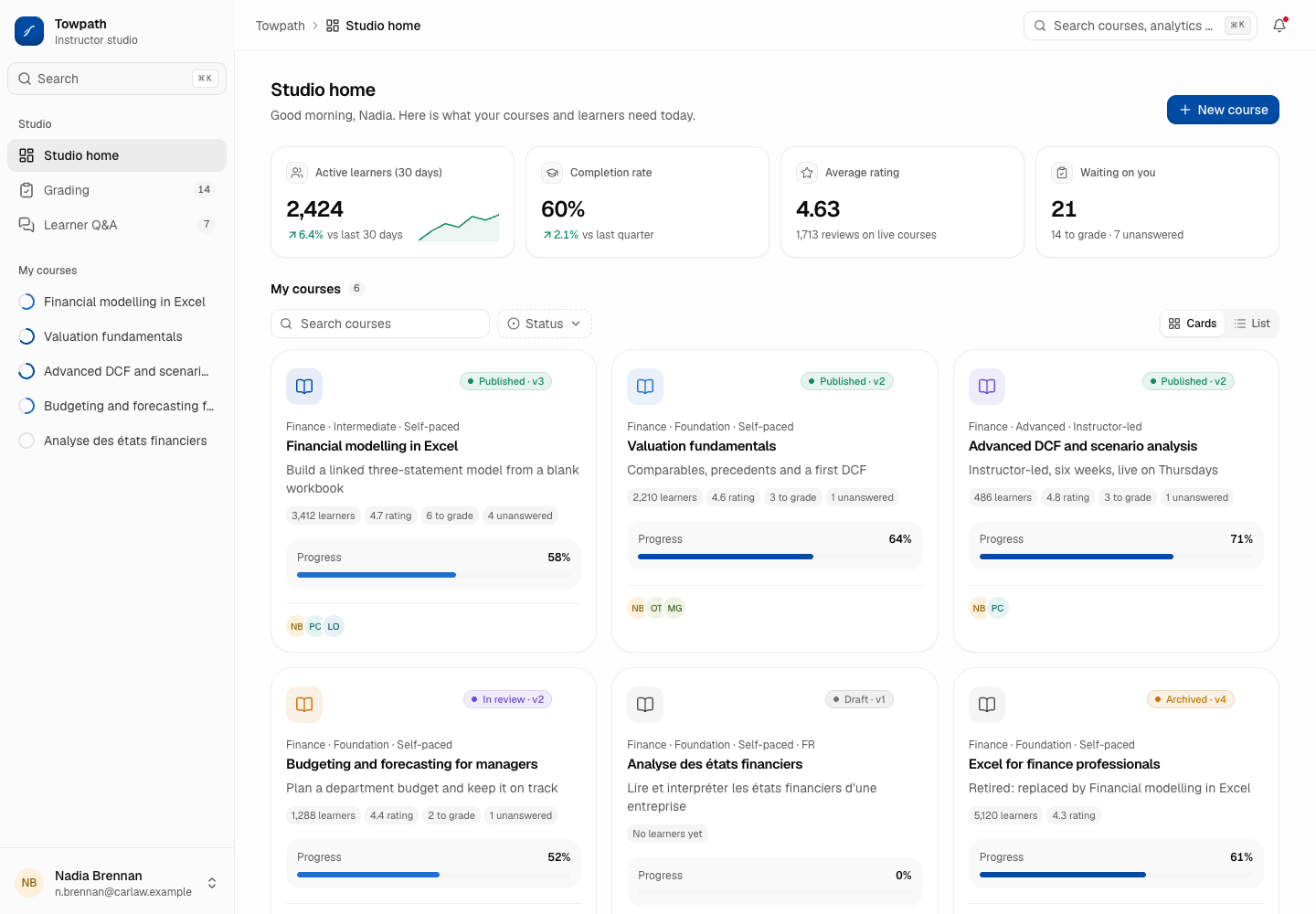Screen dimensions: 1316x914
Task: Click the Financial modelling in Excel progress bar
Action: tap(433, 575)
